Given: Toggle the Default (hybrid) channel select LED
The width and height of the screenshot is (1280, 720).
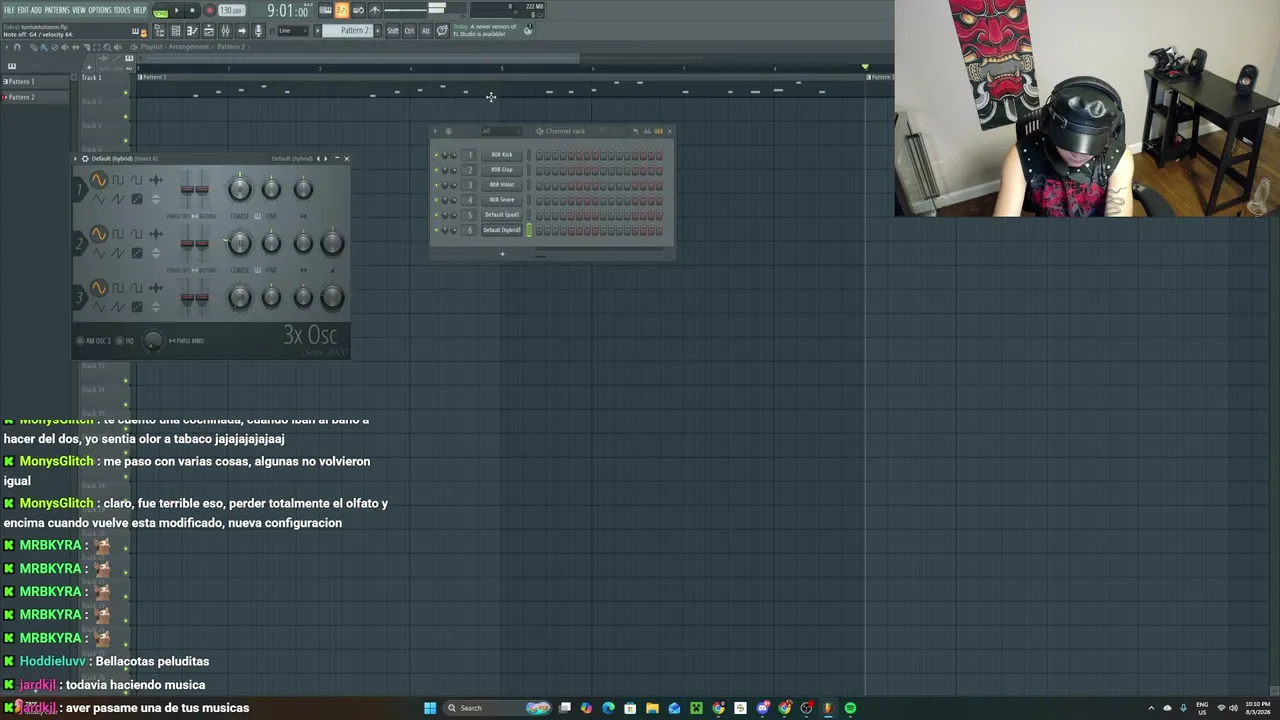Looking at the screenshot, I should (x=529, y=230).
